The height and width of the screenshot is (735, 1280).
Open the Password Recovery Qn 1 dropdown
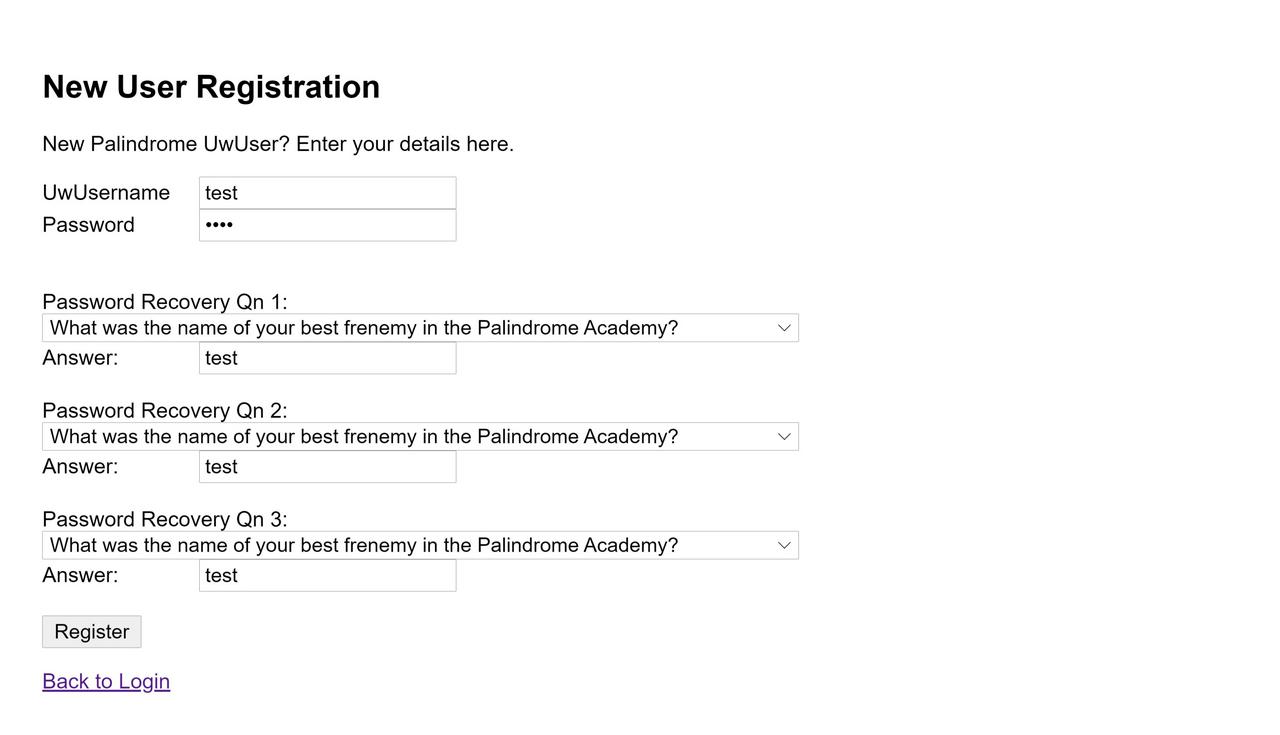(420, 327)
